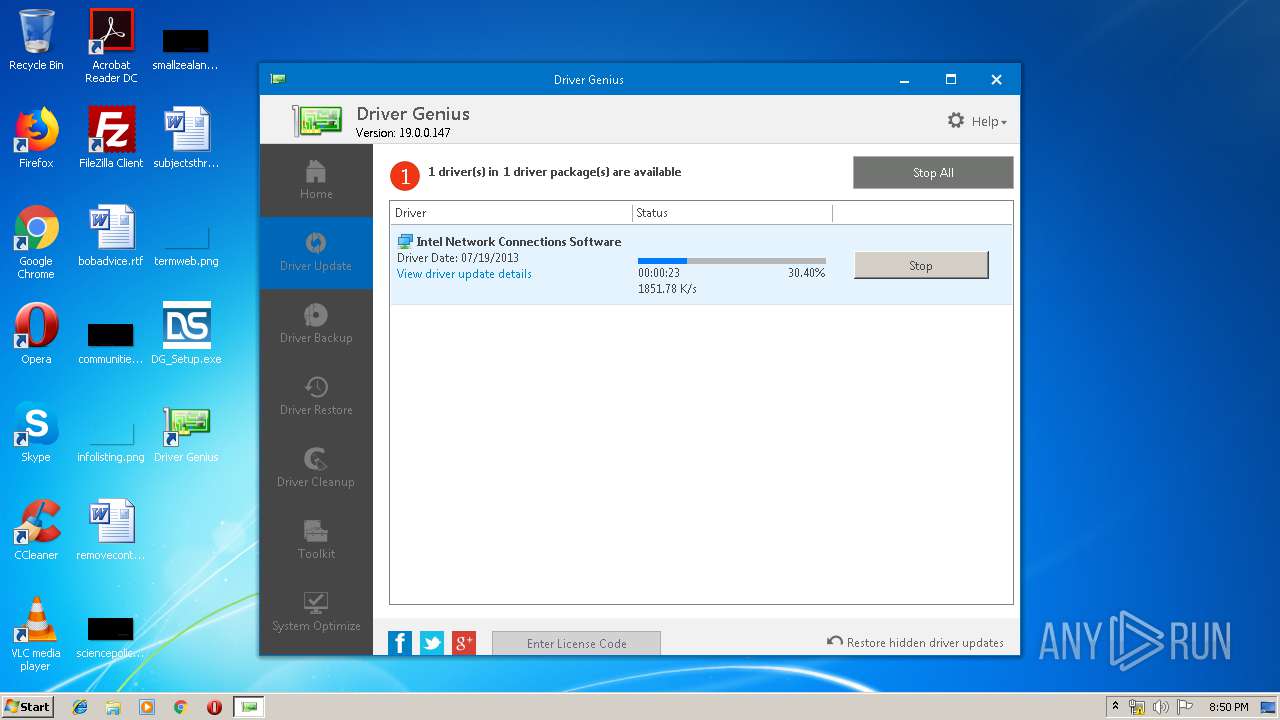Viewport: 1280px width, 720px height.
Task: Open the FileZilla Client desktop shortcut
Action: pos(111,139)
